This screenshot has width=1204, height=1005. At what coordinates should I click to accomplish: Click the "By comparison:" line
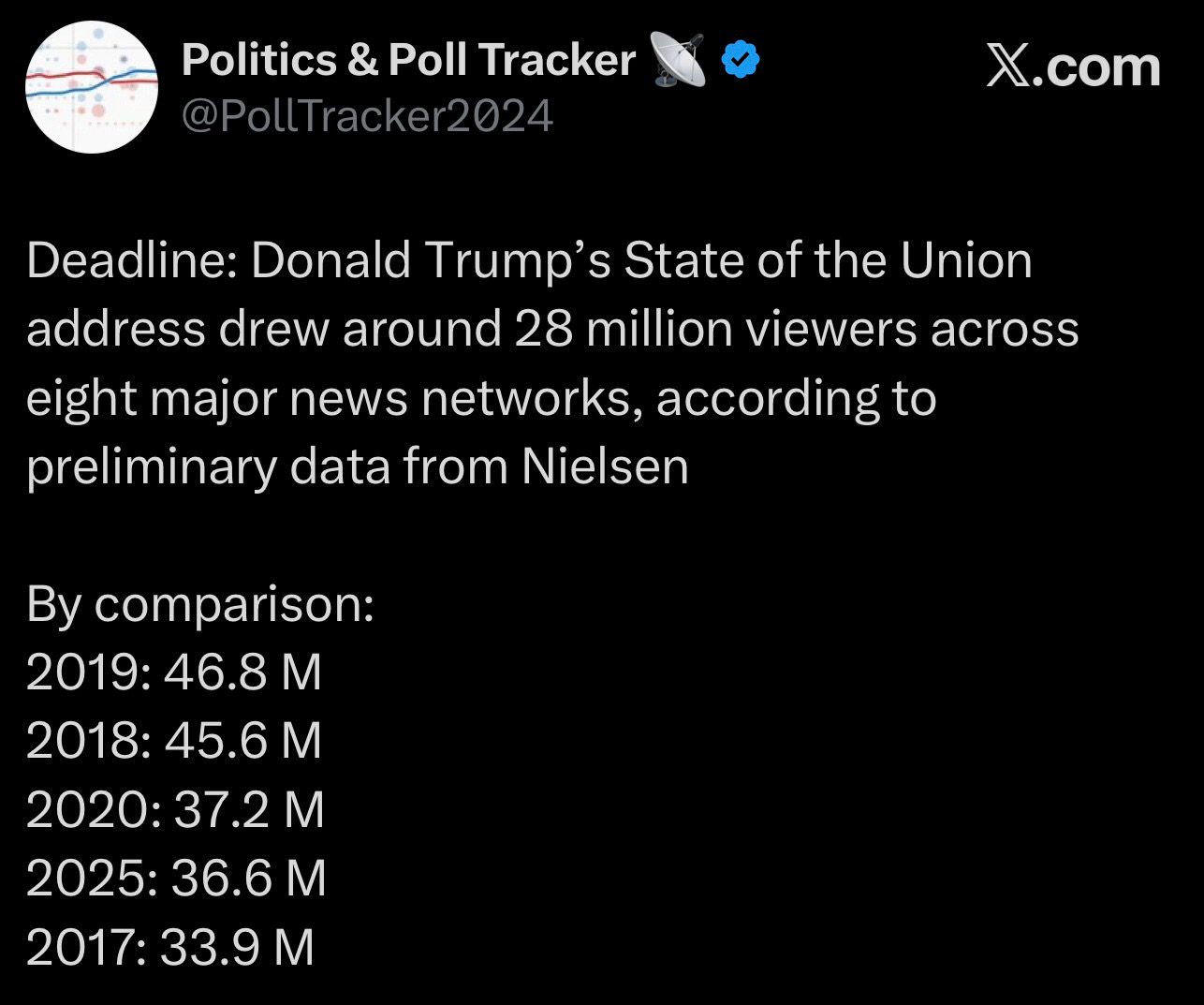click(200, 604)
